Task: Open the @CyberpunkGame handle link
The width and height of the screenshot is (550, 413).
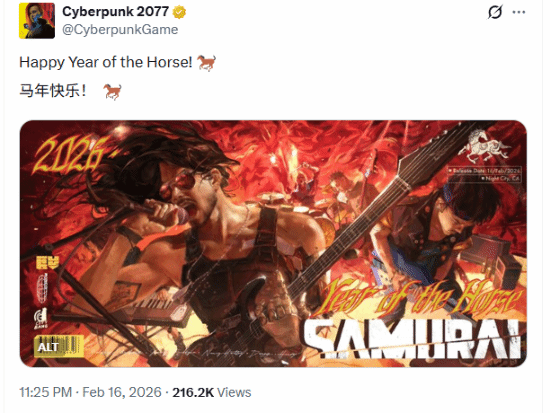Action: click(x=120, y=30)
